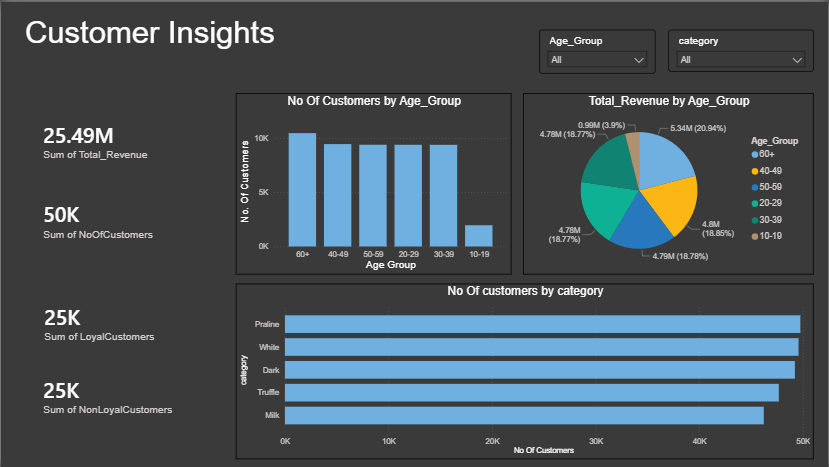Click the 4.79M (18.78%) pie label
This screenshot has width=829, height=467.
(680, 257)
